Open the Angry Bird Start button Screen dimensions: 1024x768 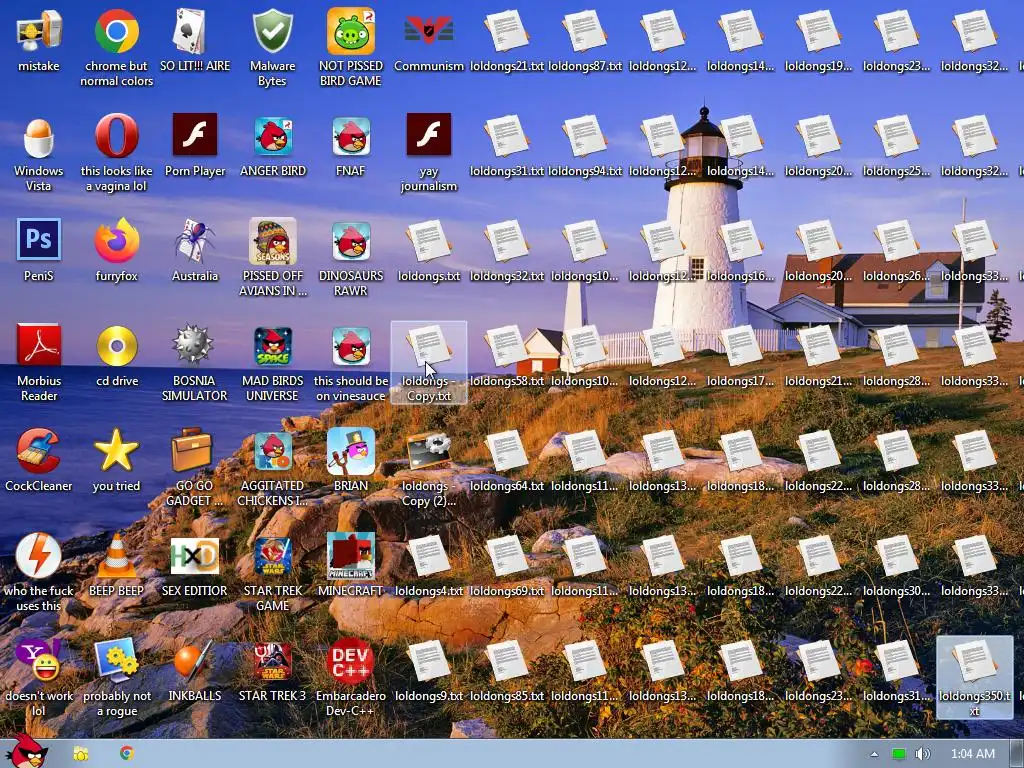29,751
